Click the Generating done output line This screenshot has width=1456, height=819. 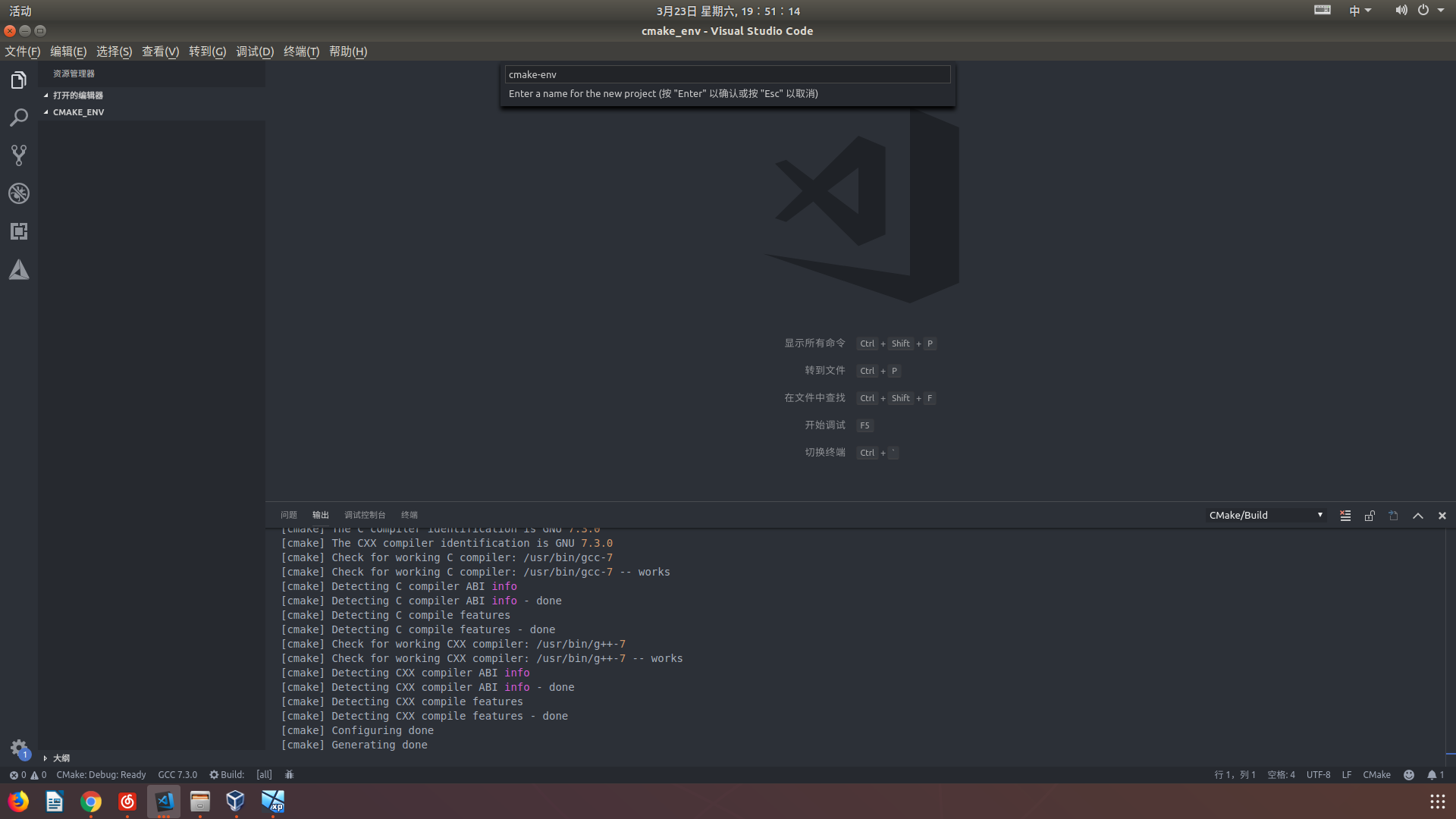point(354,745)
